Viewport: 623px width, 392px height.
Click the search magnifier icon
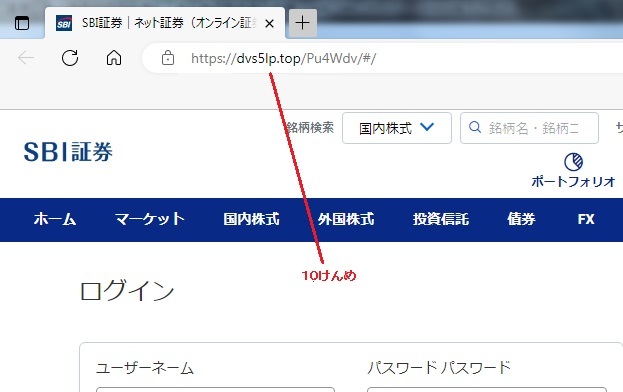pyautogui.click(x=475, y=127)
